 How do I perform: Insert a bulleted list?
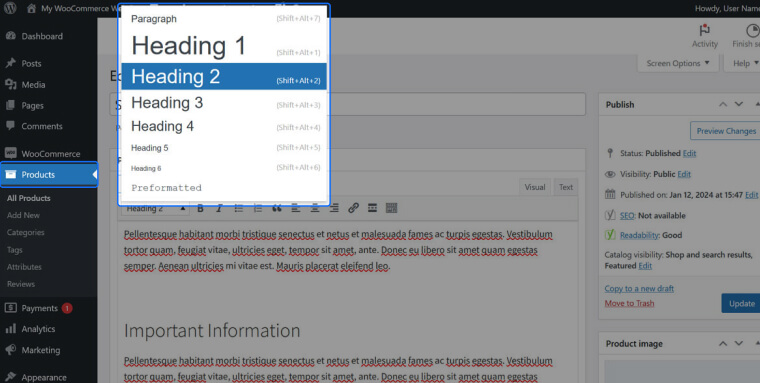(x=238, y=208)
